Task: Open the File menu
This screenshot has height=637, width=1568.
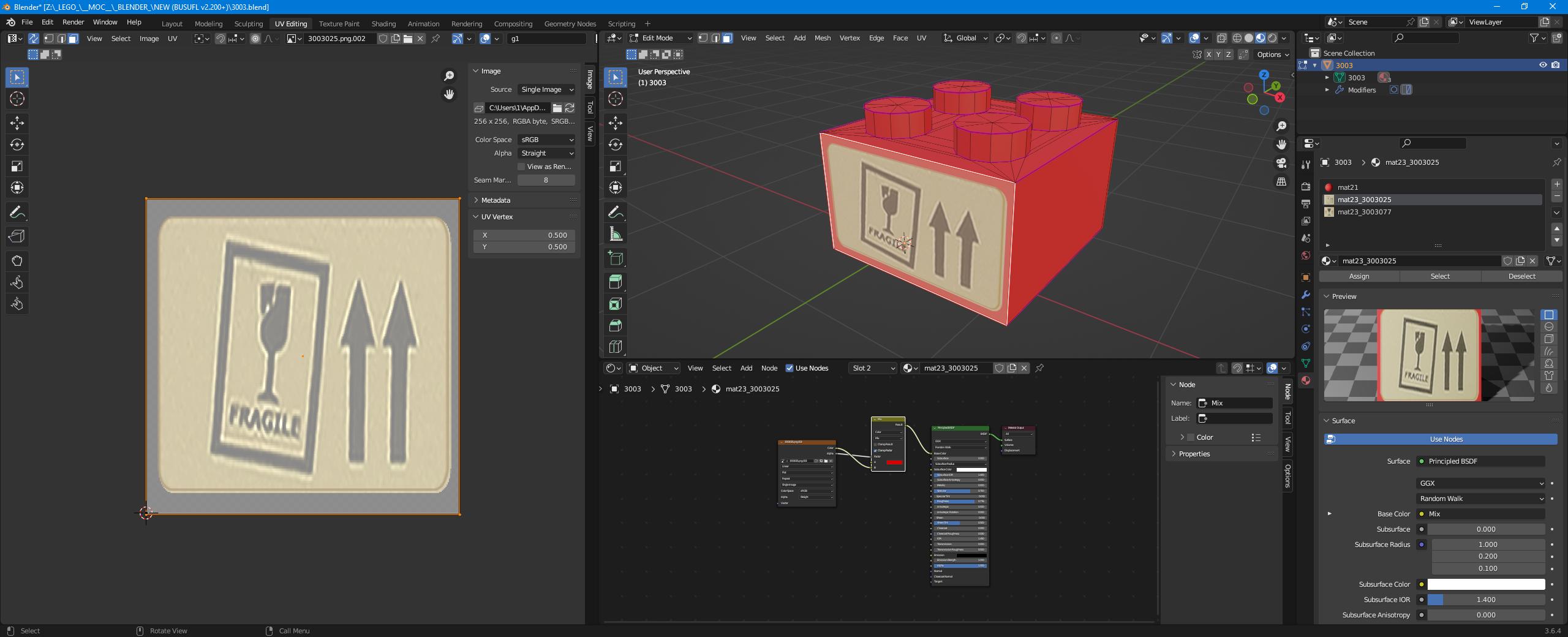Action: [x=27, y=22]
